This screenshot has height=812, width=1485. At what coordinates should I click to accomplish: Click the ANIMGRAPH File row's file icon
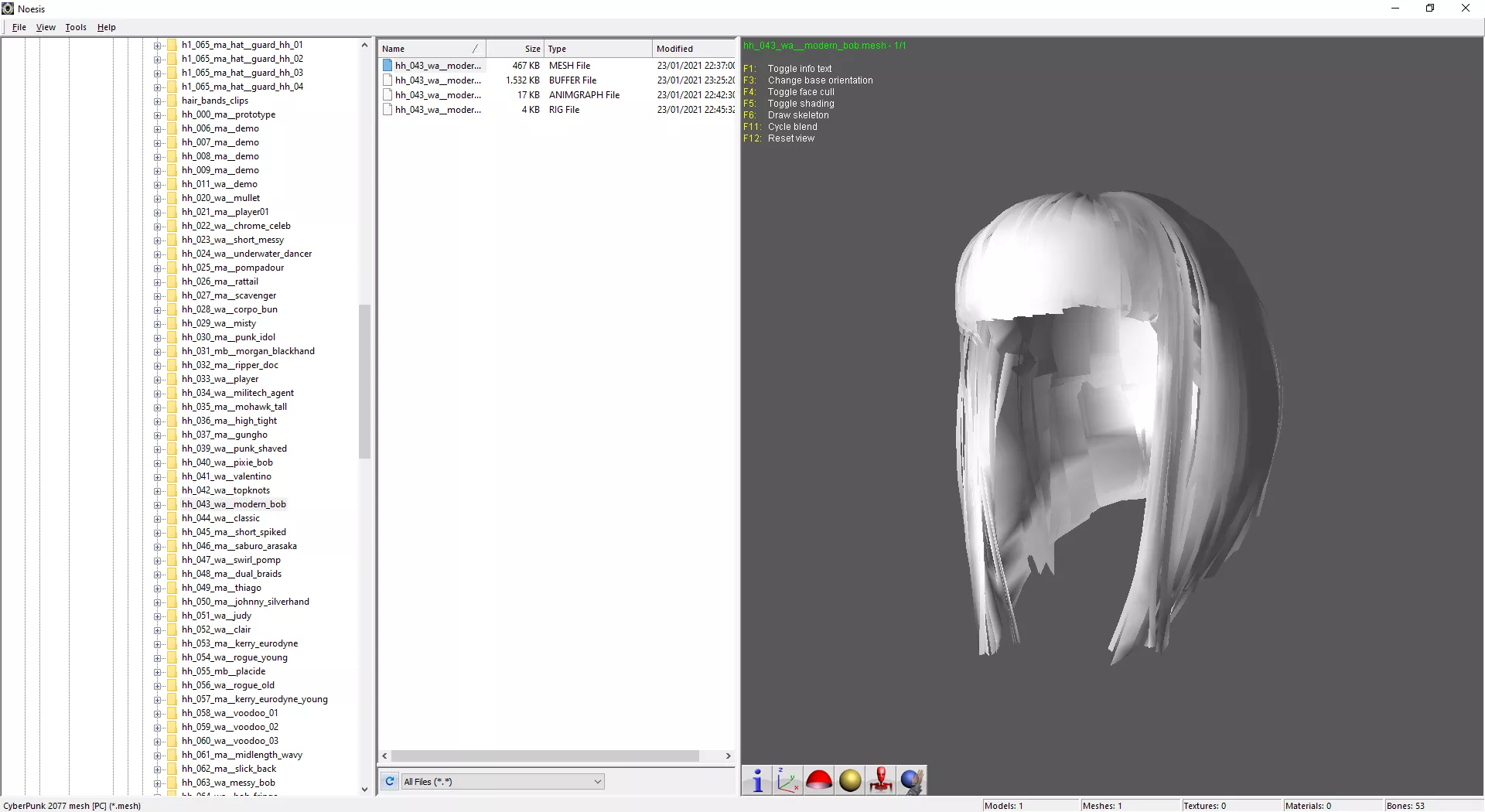click(x=387, y=95)
